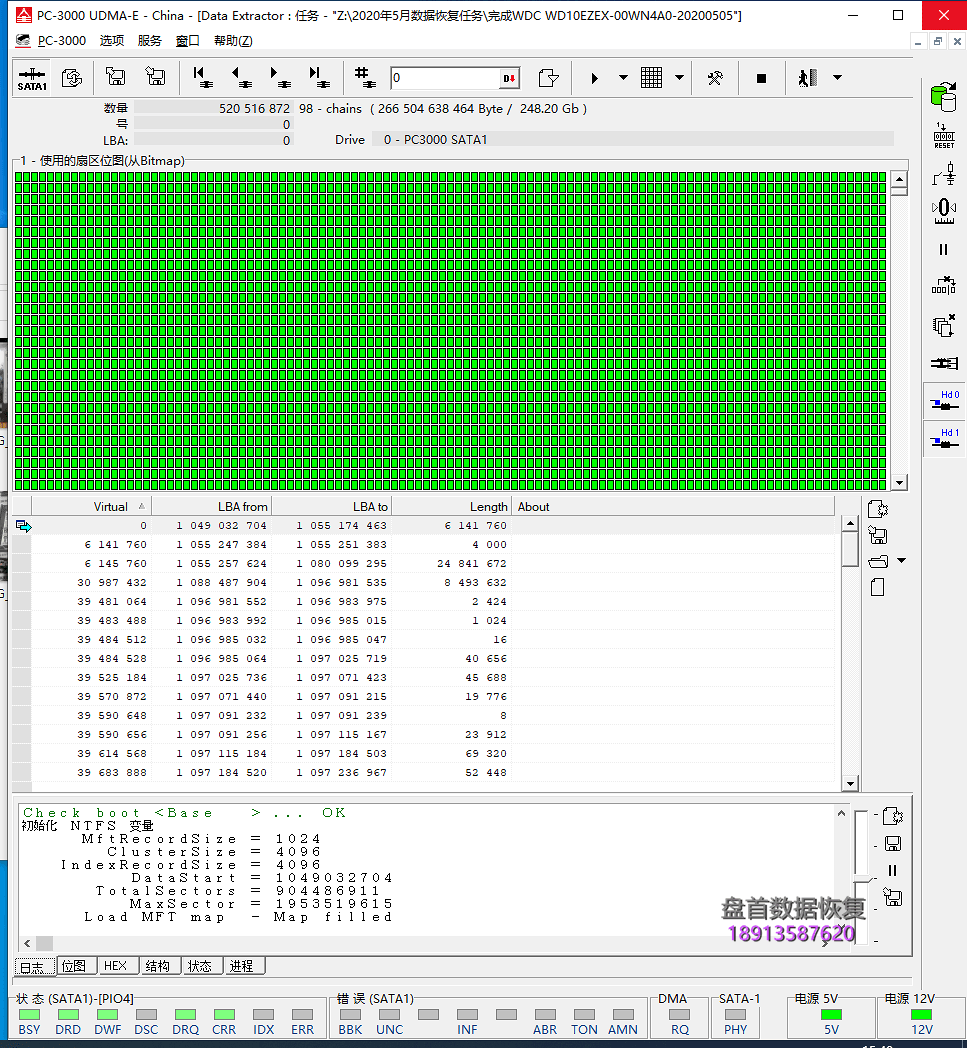Switch to the 状态 tab
This screenshot has height=1048, width=967.
(200, 966)
